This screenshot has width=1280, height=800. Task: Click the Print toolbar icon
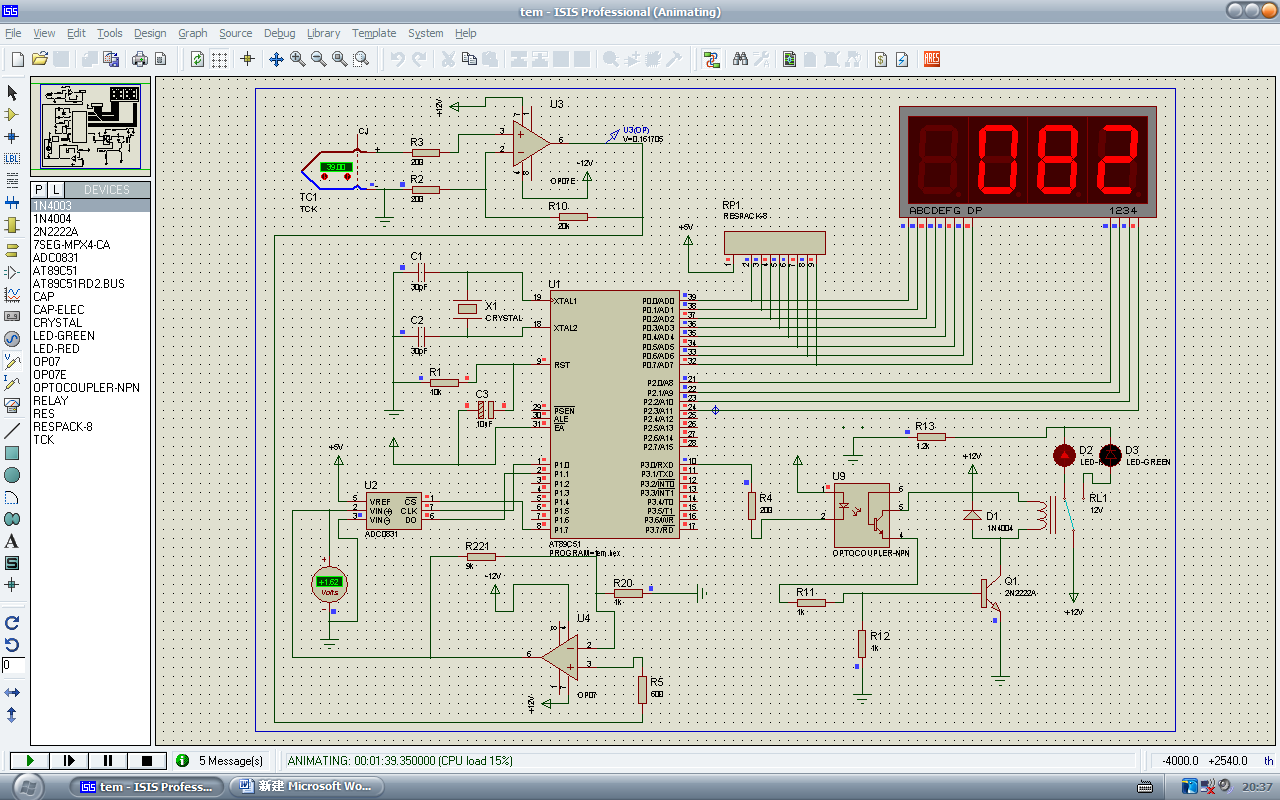click(140, 59)
